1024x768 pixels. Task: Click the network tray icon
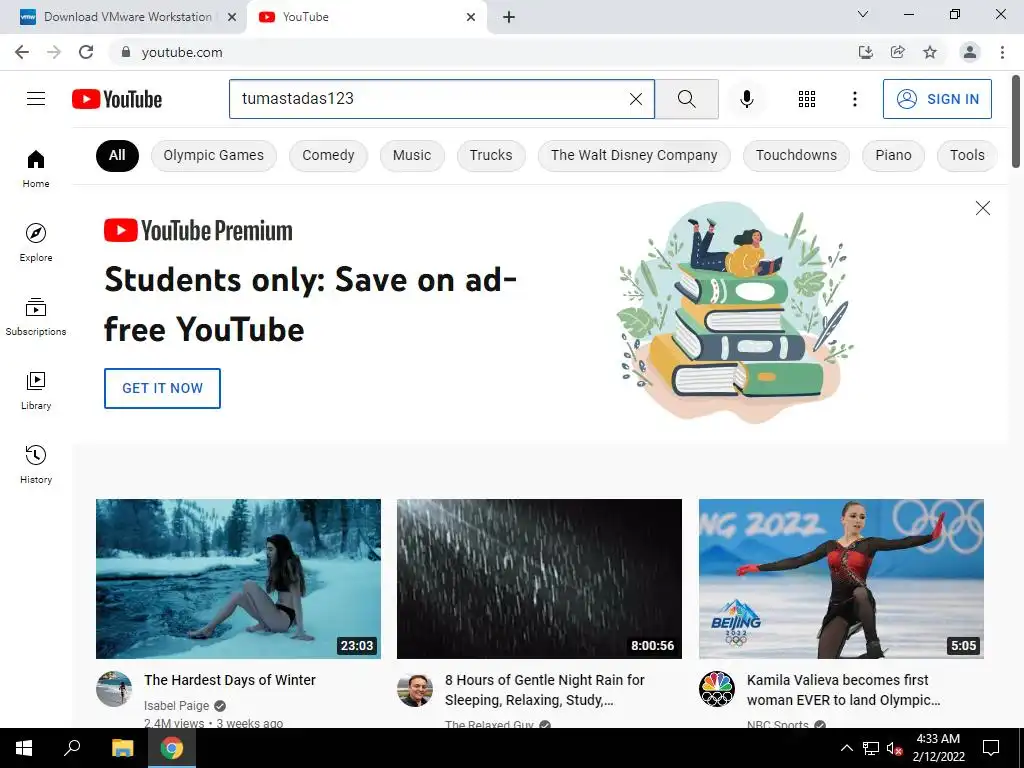pos(871,748)
